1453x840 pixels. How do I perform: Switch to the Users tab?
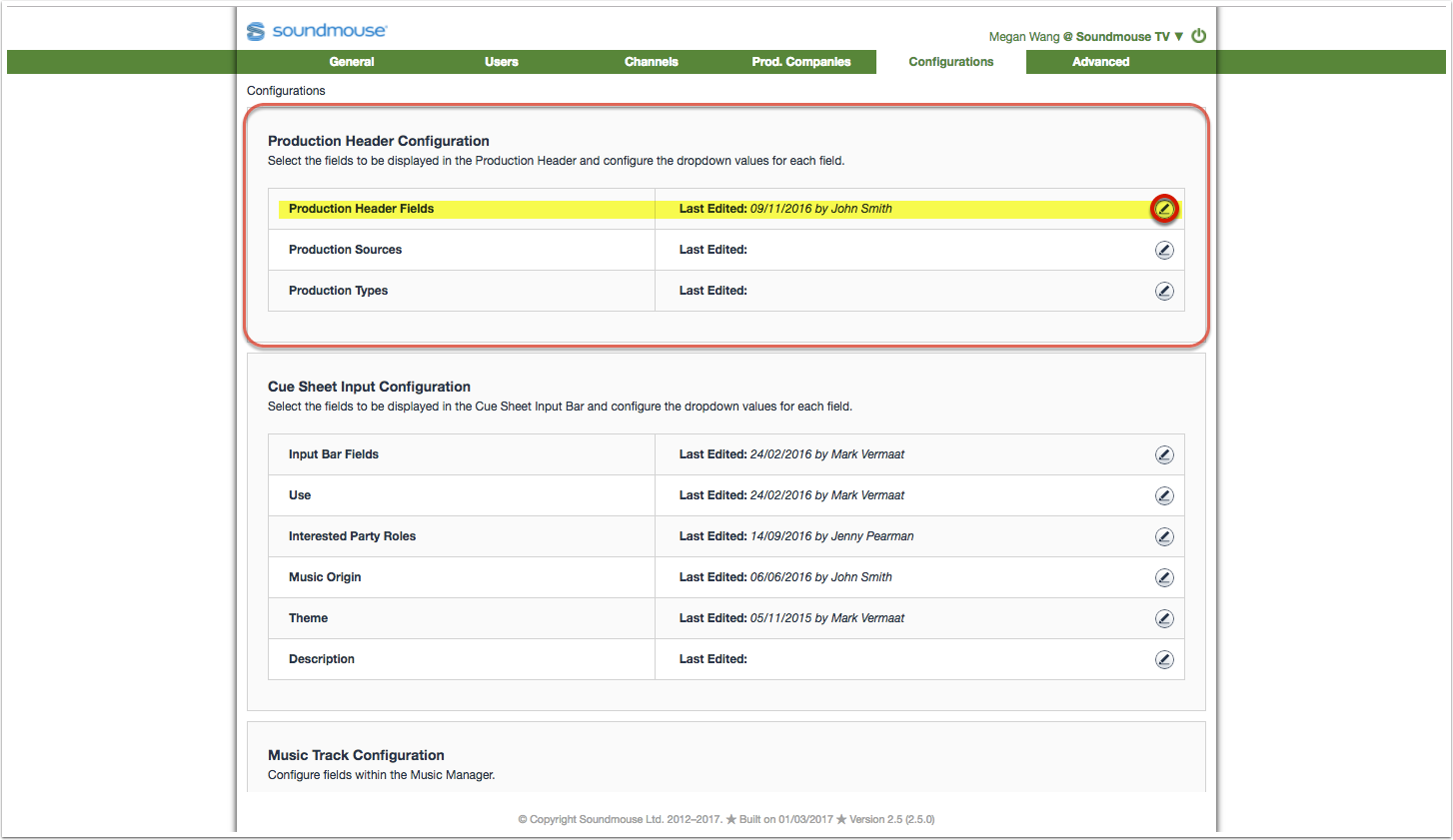click(x=502, y=62)
